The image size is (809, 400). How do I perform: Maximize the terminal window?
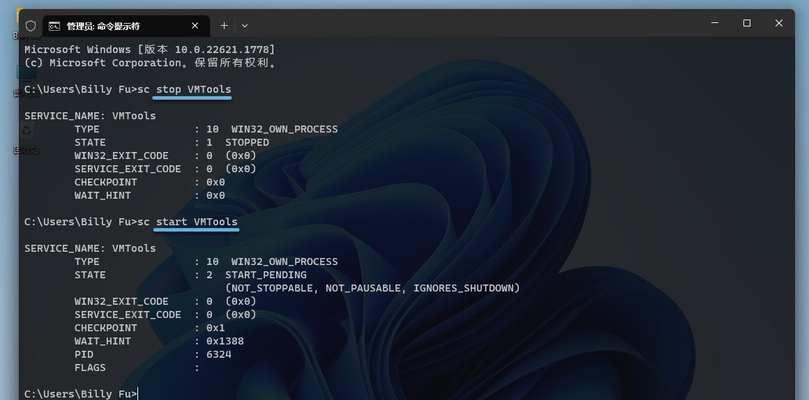pyautogui.click(x=747, y=23)
